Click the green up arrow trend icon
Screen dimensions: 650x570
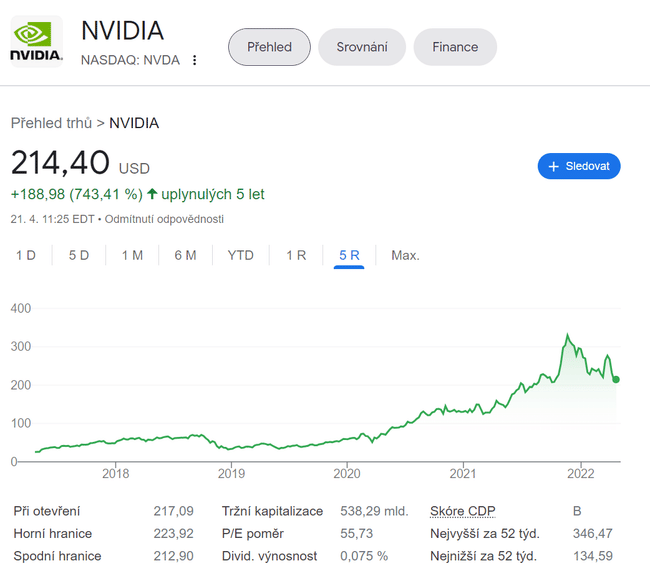tap(152, 194)
